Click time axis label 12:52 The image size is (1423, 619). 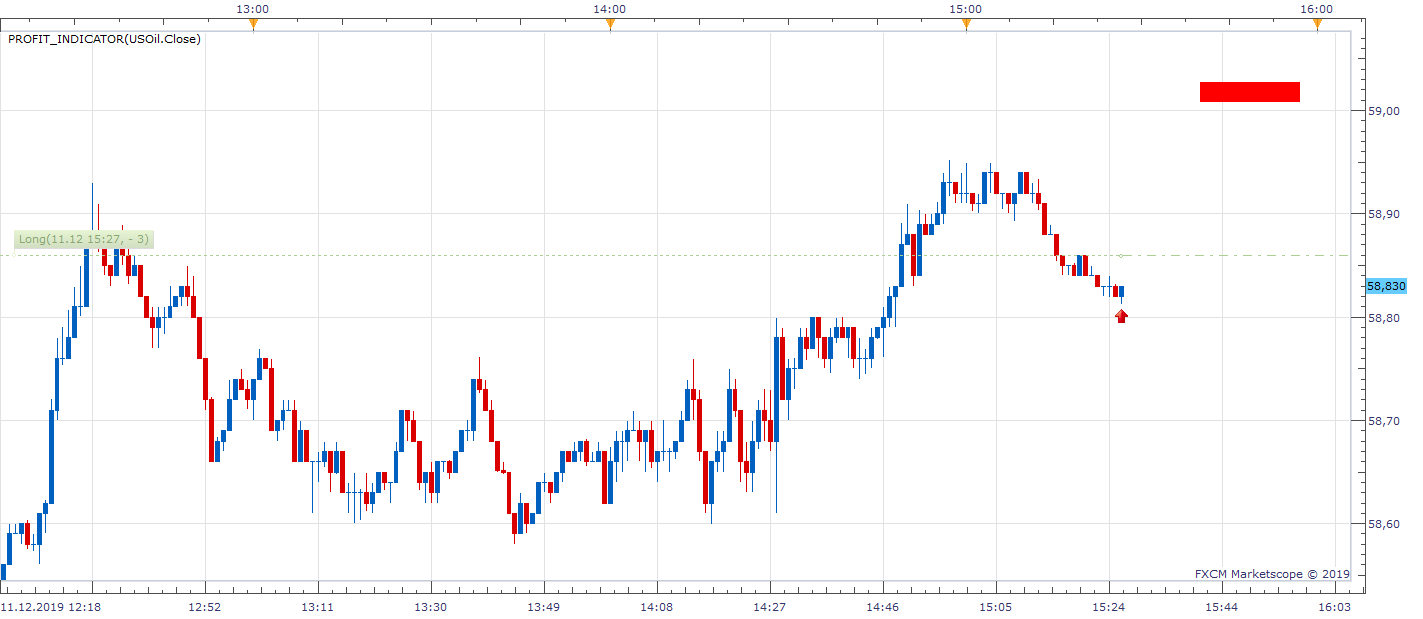[x=204, y=607]
